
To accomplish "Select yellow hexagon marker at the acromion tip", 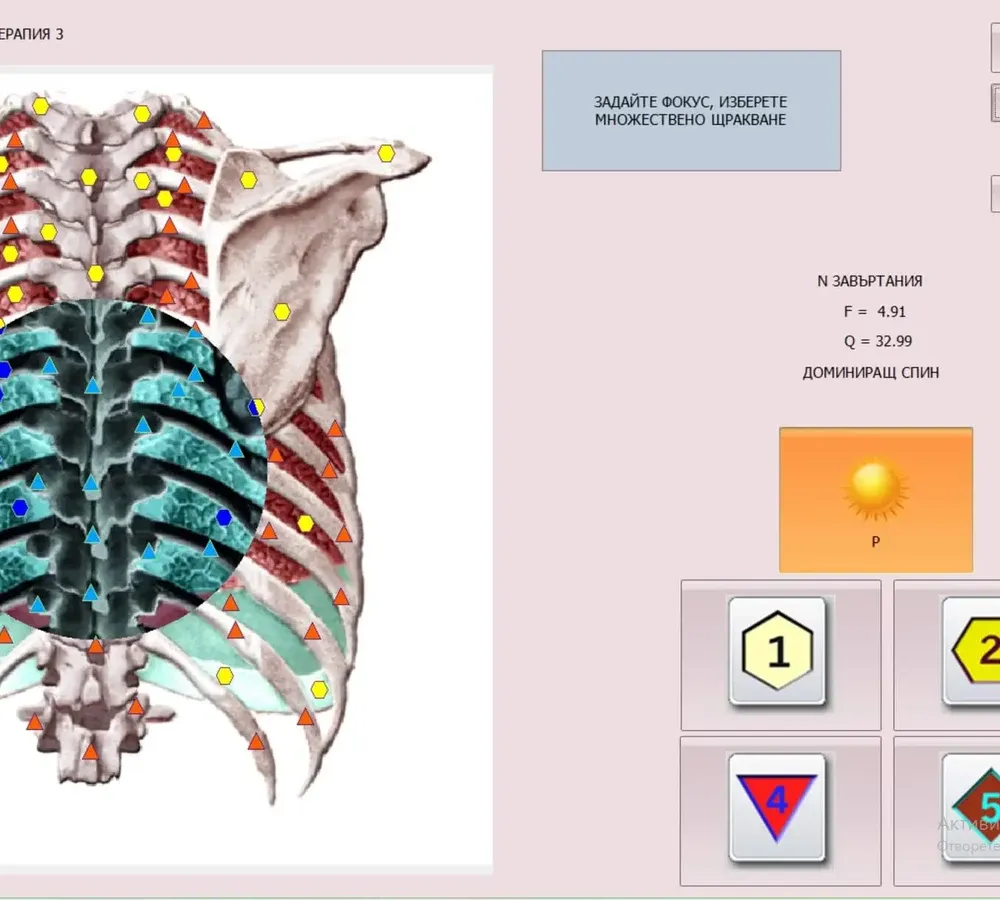I will click(386, 153).
